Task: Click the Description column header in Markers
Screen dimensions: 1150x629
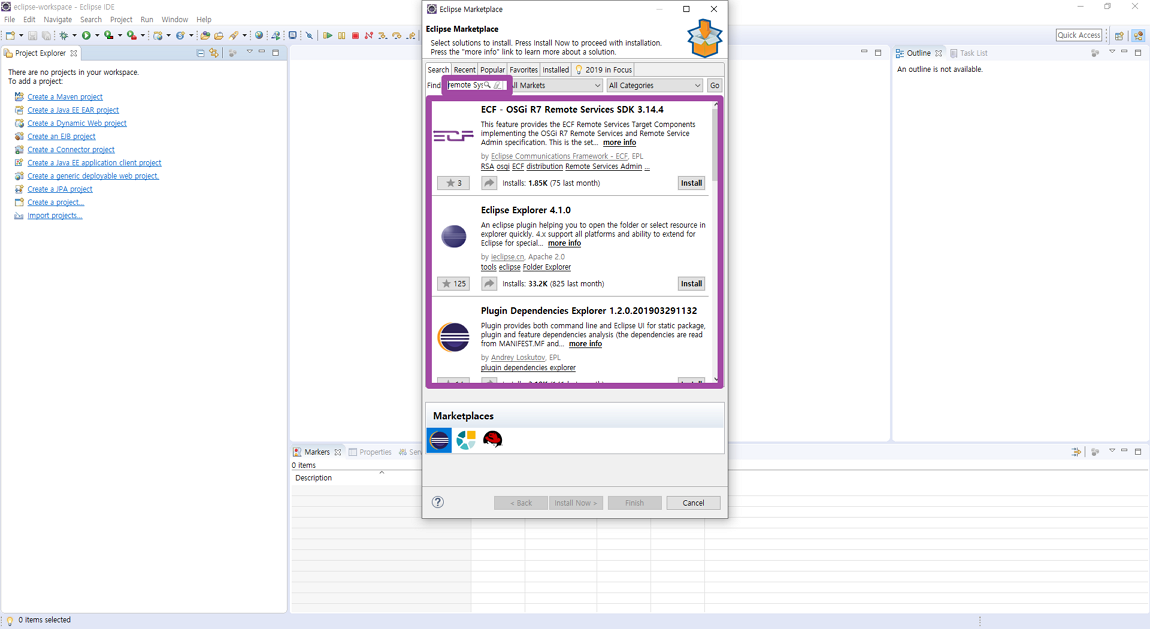Action: pyautogui.click(x=313, y=477)
